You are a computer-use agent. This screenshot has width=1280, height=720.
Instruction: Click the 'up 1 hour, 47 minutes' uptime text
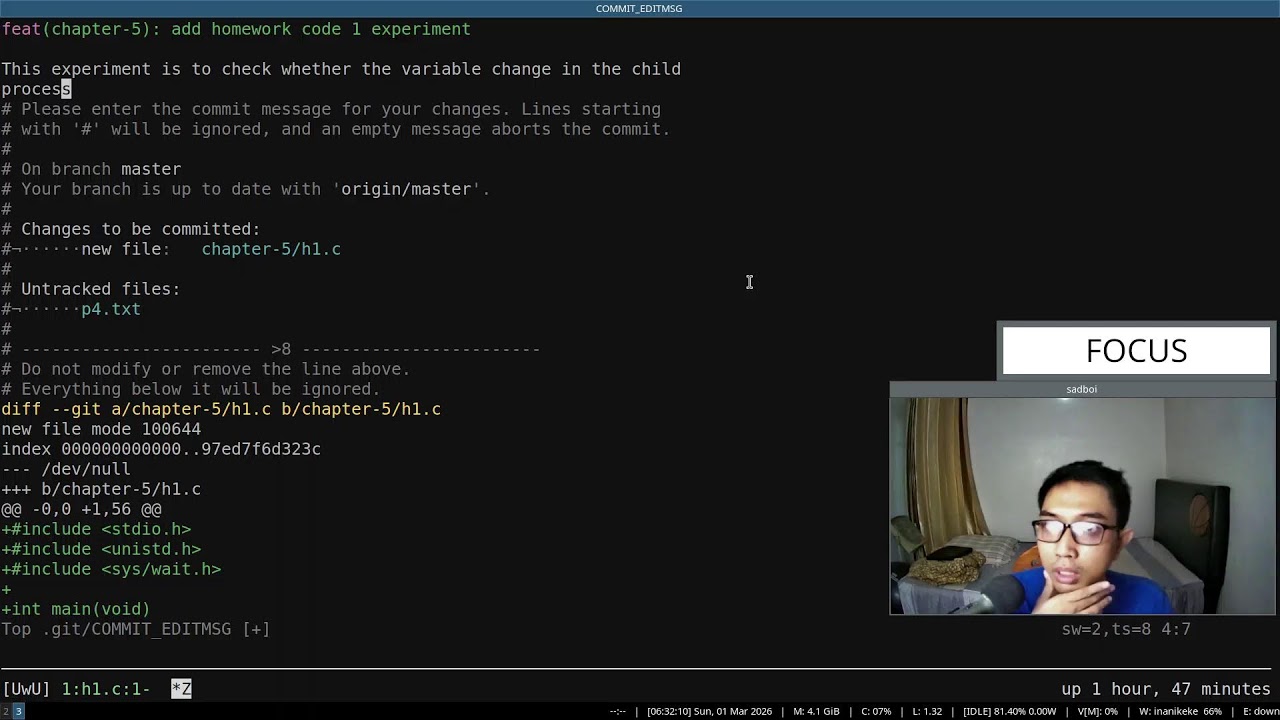click(1166, 689)
